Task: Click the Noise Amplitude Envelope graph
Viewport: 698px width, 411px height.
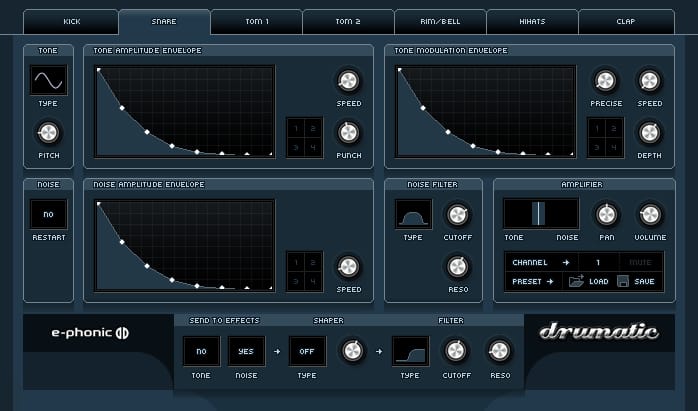Action: (185, 246)
